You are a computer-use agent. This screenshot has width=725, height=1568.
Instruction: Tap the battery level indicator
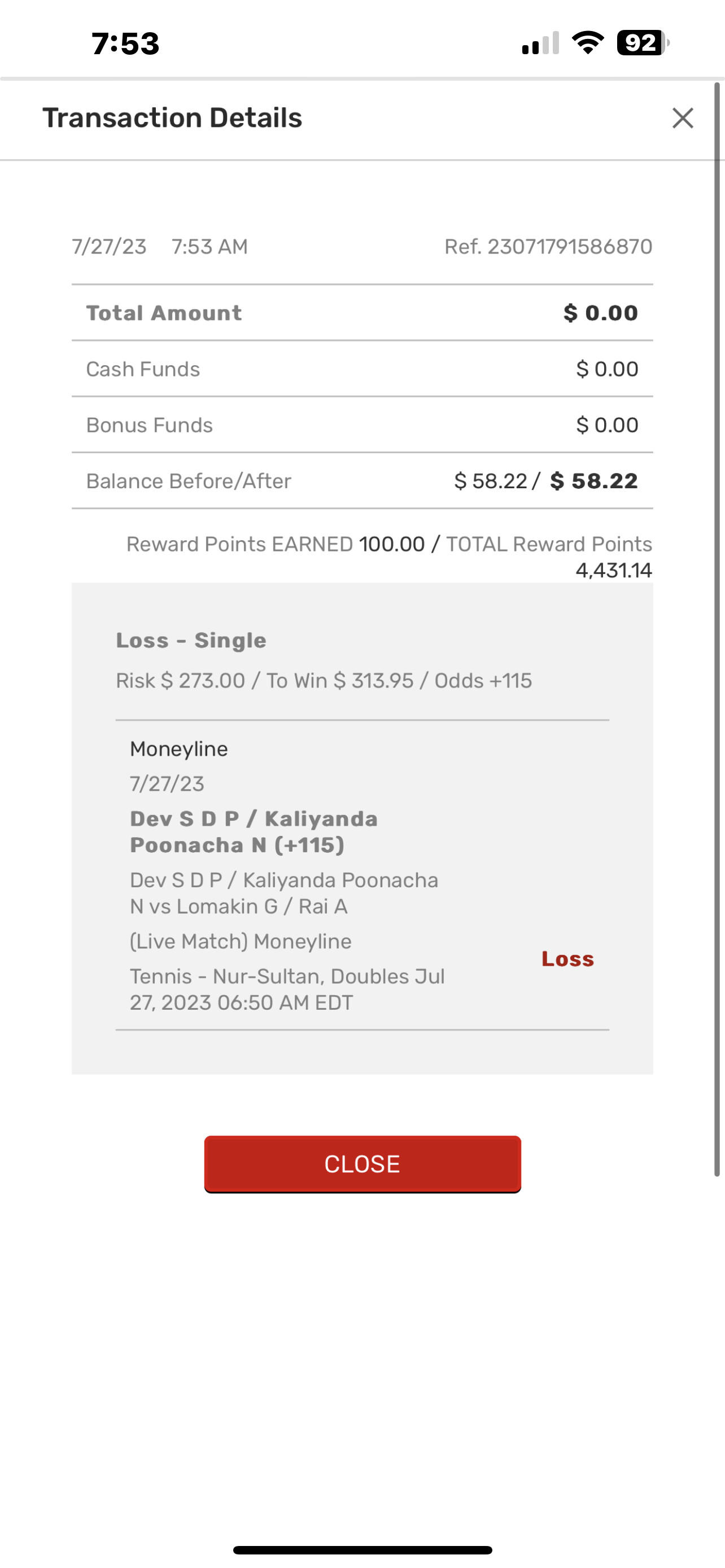point(642,42)
